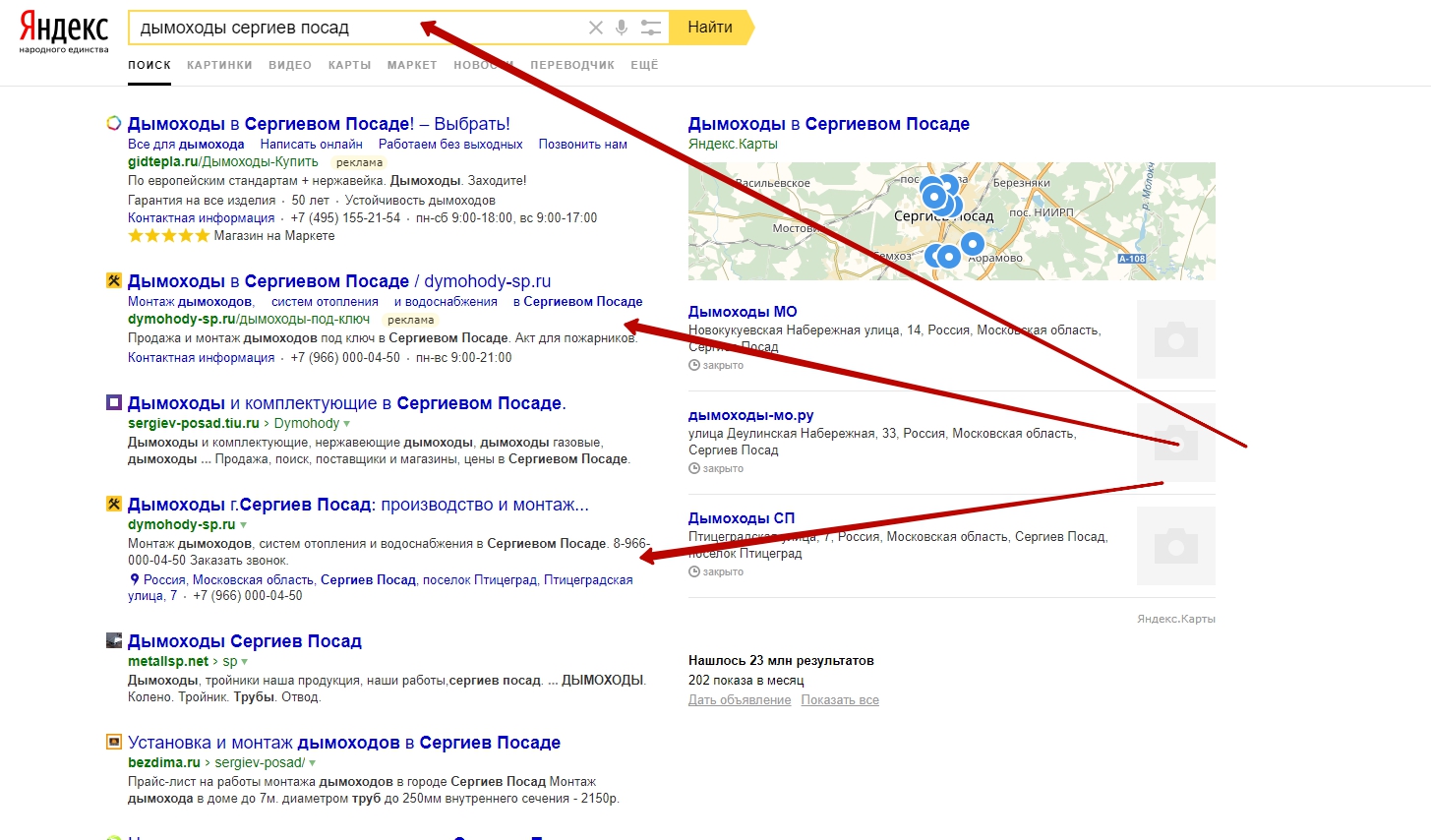This screenshot has width=1431, height=840.
Task: Select the Поиск tab
Action: [149, 65]
